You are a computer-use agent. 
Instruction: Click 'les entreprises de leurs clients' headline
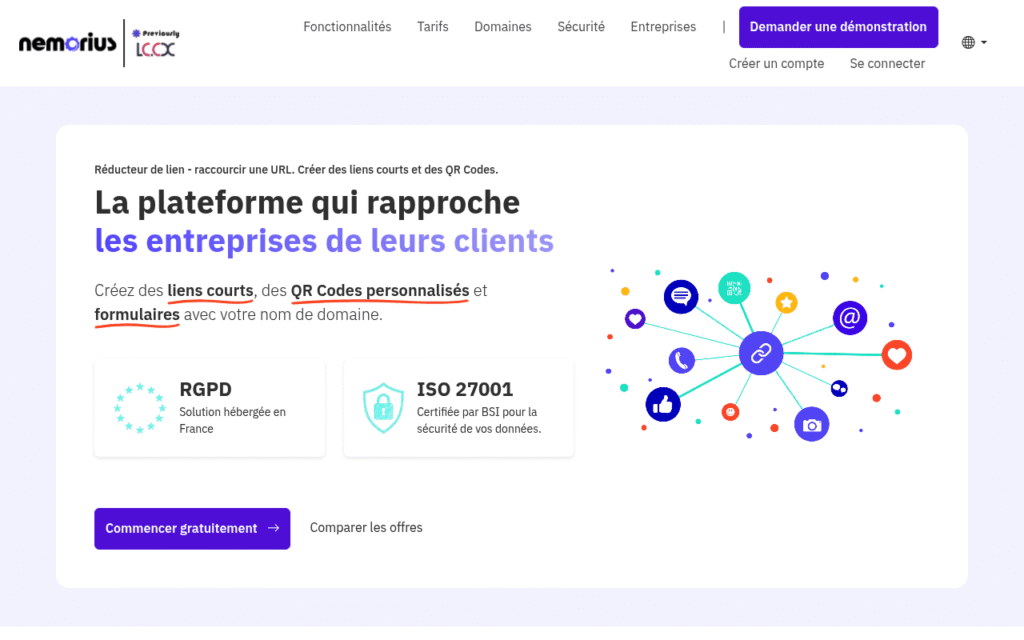pos(324,241)
